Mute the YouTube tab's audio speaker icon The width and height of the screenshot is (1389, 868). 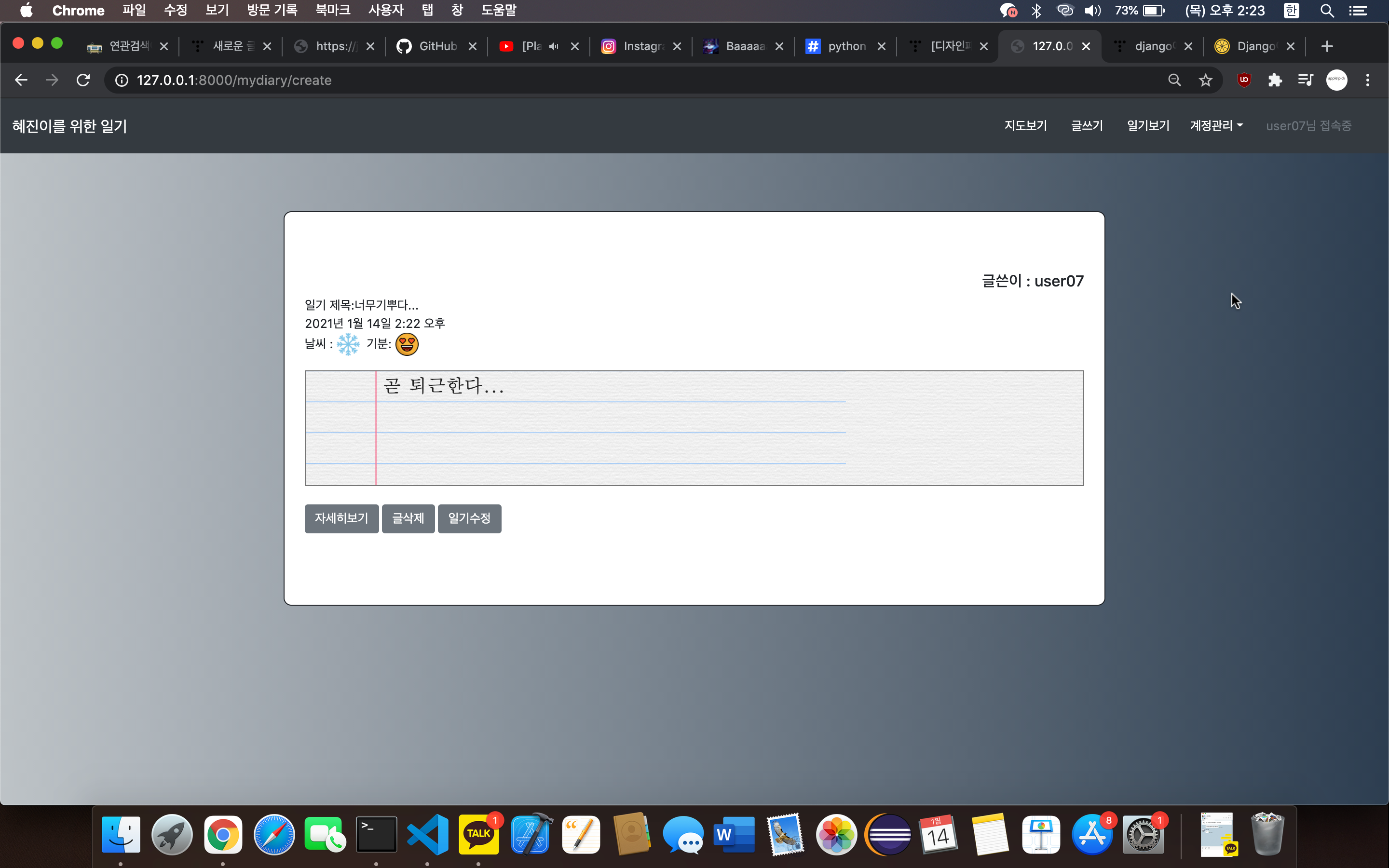click(554, 46)
